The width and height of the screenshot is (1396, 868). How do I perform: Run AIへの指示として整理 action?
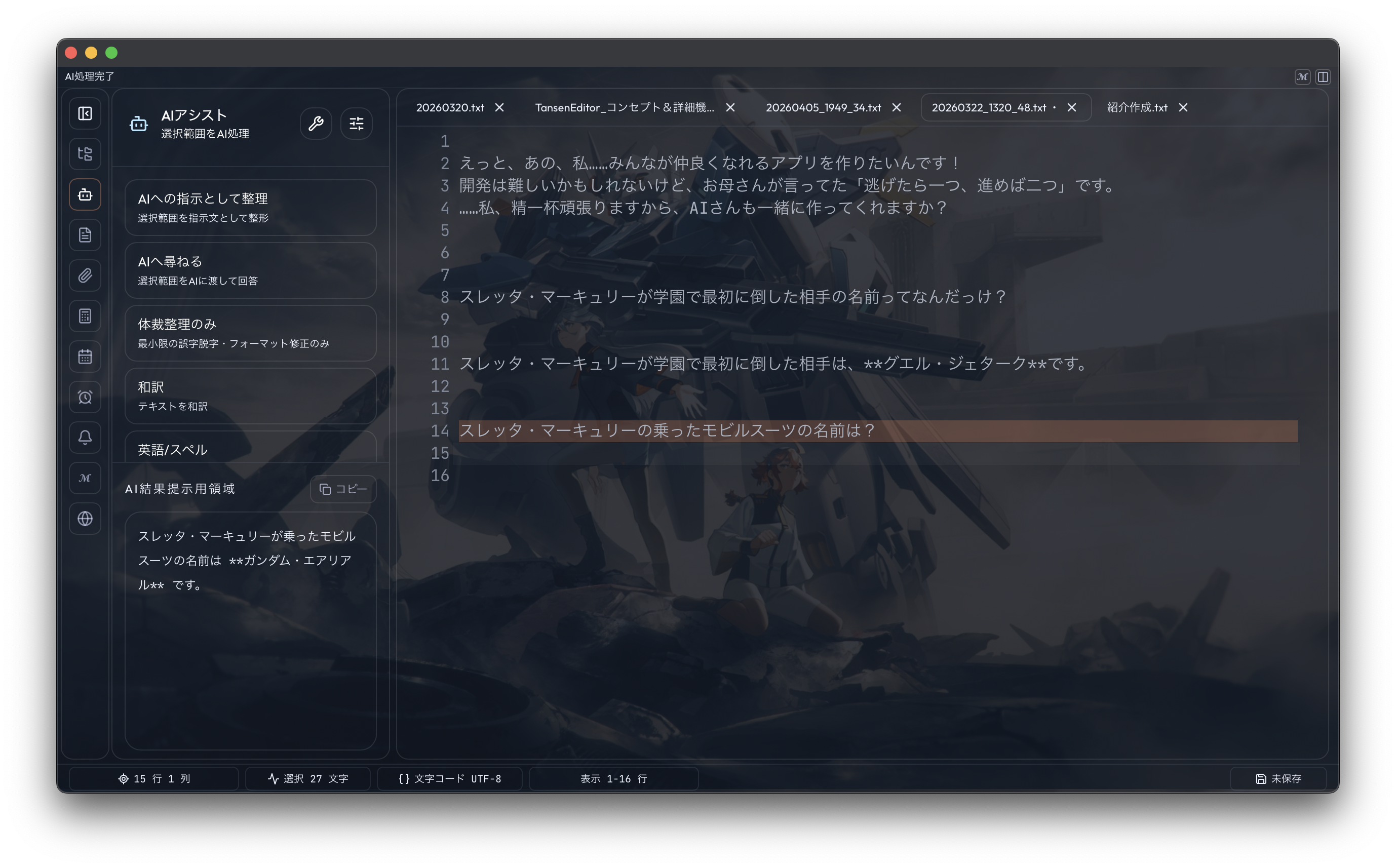(x=250, y=207)
